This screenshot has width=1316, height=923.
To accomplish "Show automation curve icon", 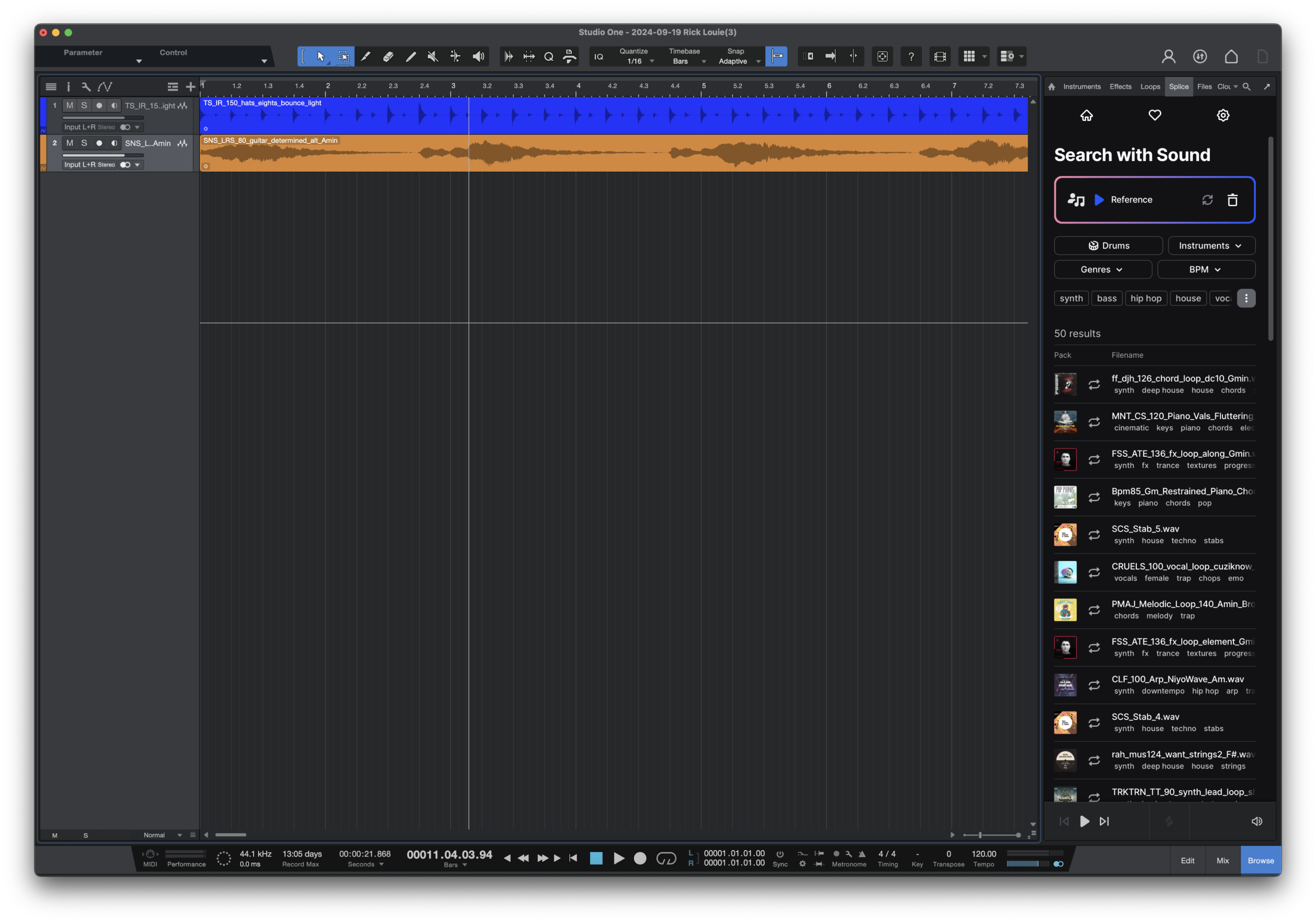I will [104, 87].
